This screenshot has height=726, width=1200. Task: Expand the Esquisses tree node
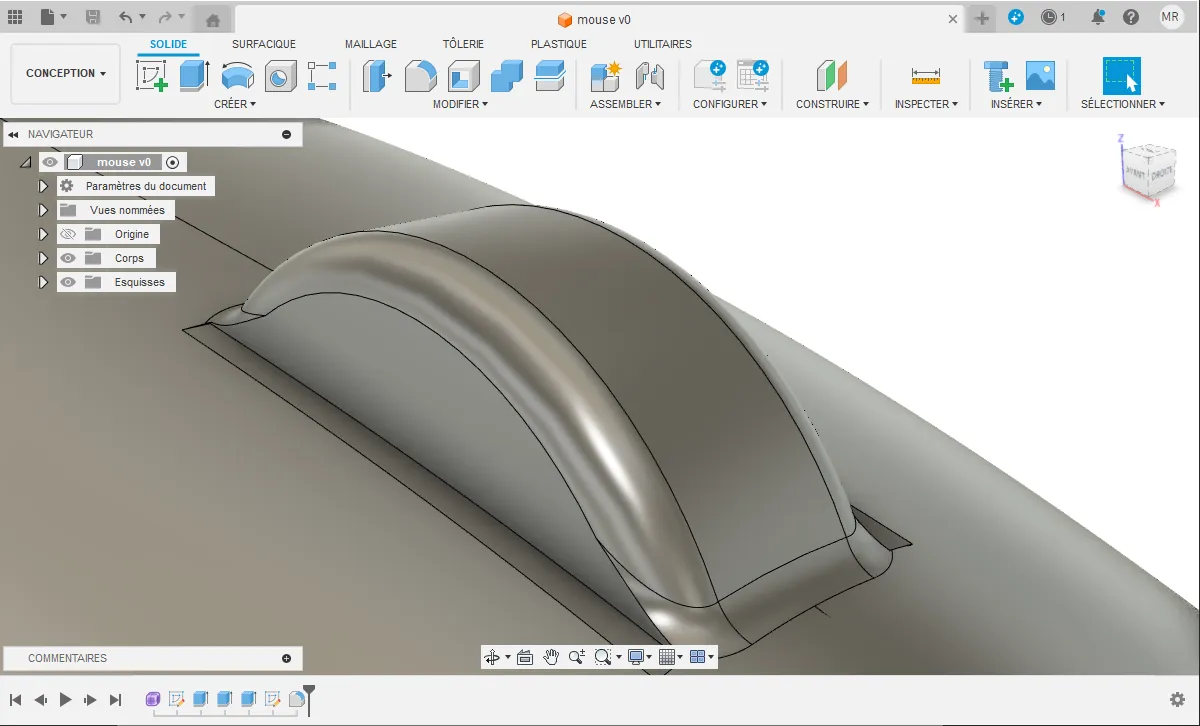coord(43,282)
